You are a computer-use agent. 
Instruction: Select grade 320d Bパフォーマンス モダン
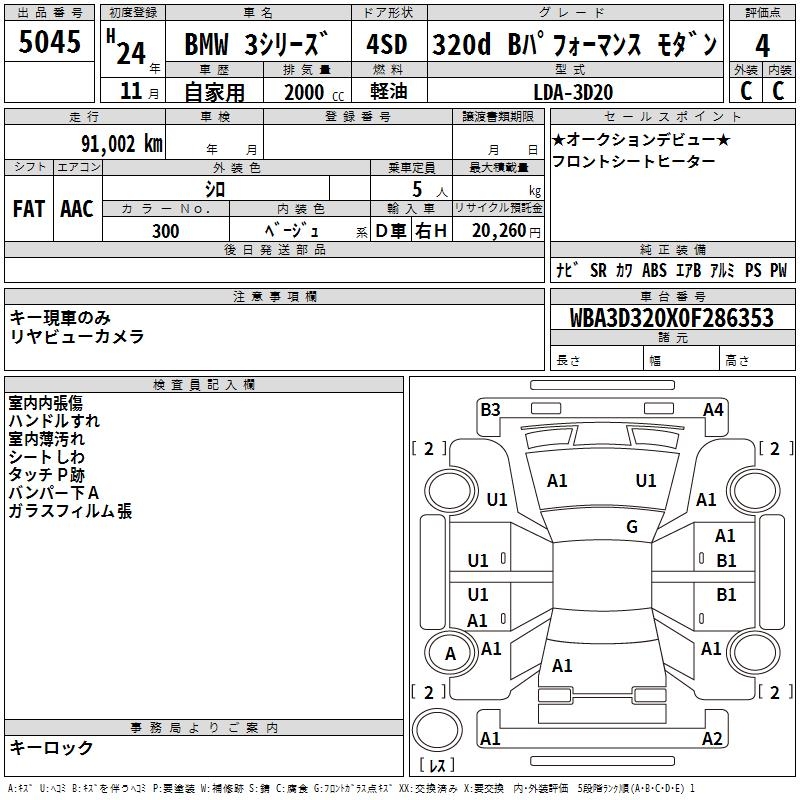574,43
